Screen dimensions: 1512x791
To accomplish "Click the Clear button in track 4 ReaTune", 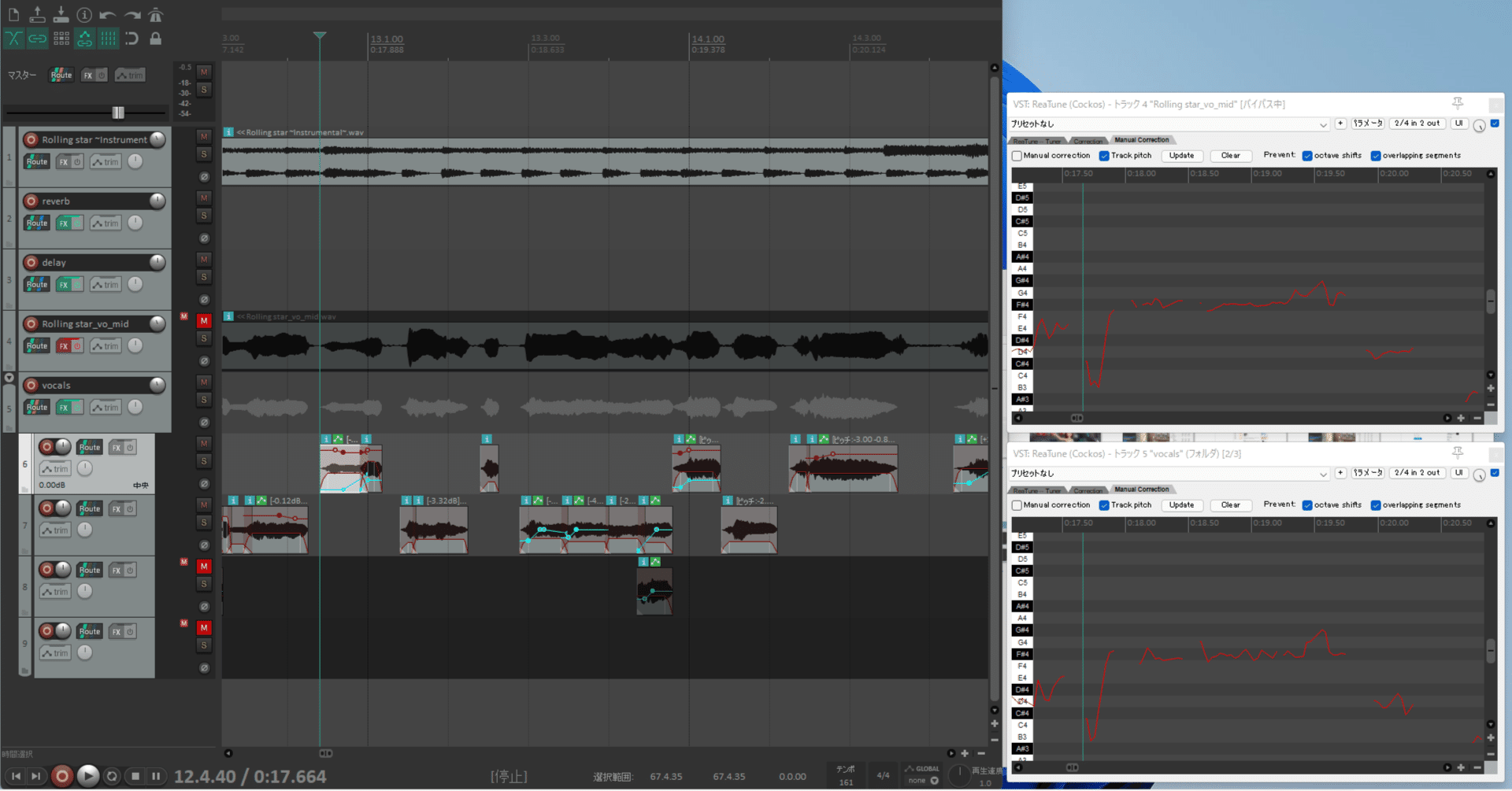I will coord(1230,156).
